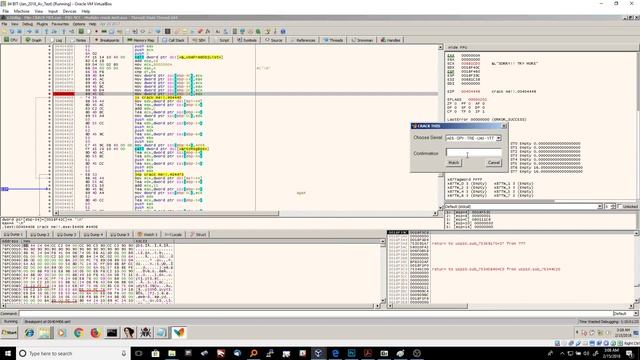Toggle the Unlocked checkbox in call stack panel
Screen dimensions: 640x360
click(620, 207)
